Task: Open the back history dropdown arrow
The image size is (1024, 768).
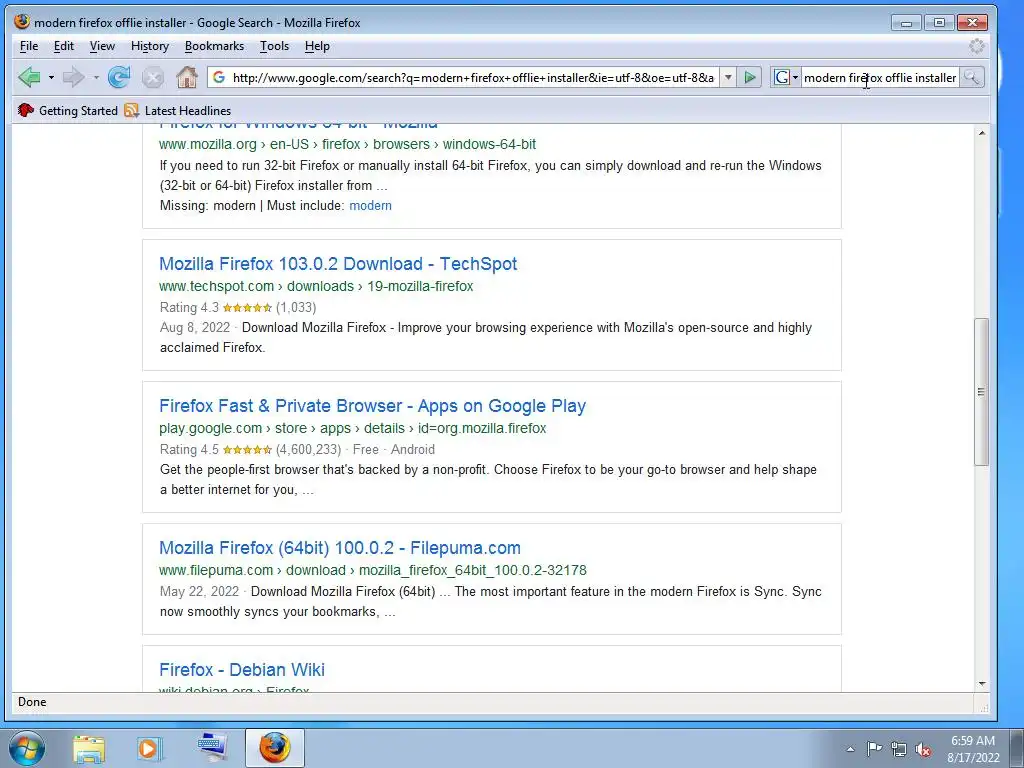Action: click(x=51, y=78)
